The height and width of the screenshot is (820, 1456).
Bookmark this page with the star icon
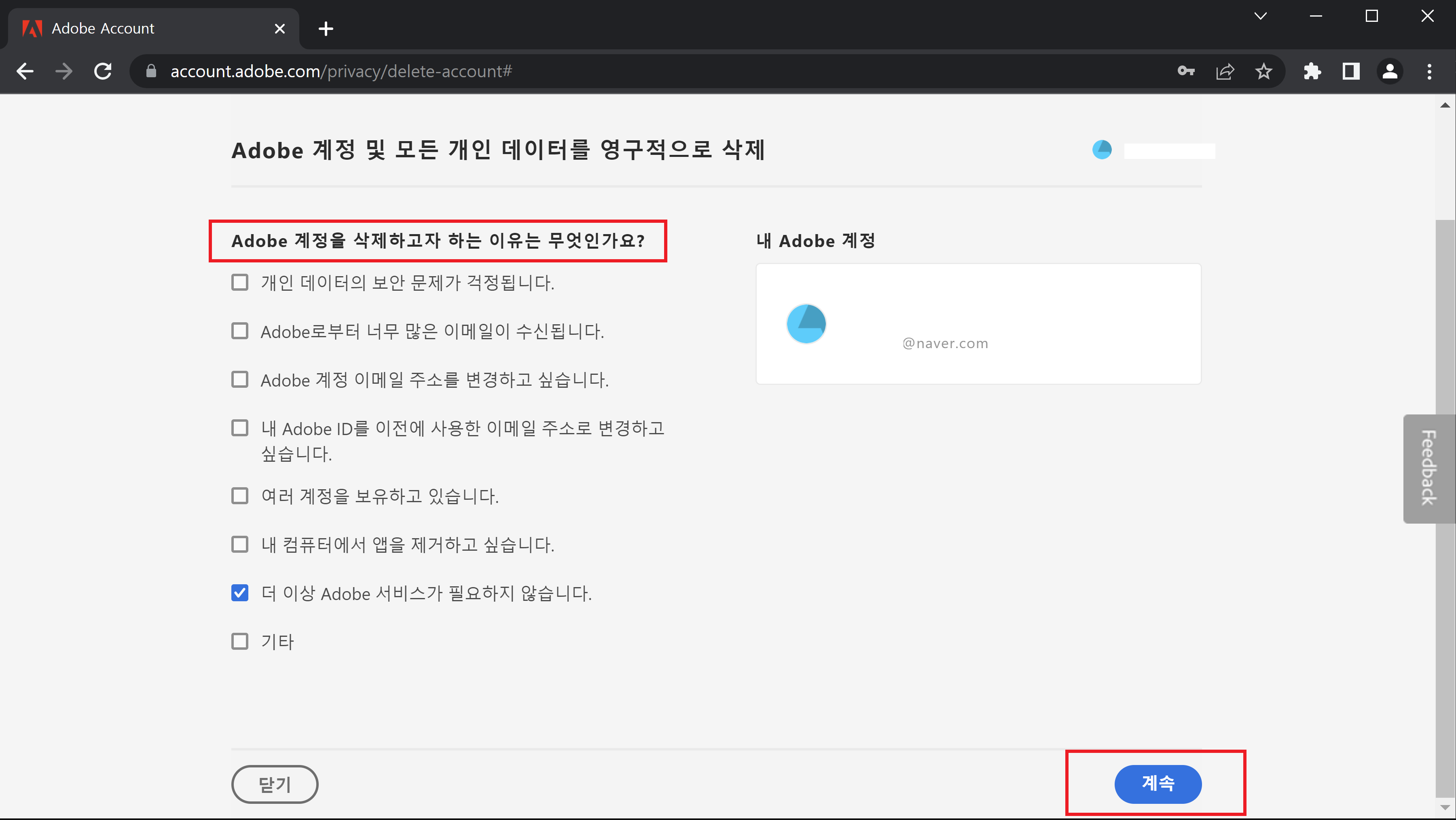click(x=1264, y=71)
